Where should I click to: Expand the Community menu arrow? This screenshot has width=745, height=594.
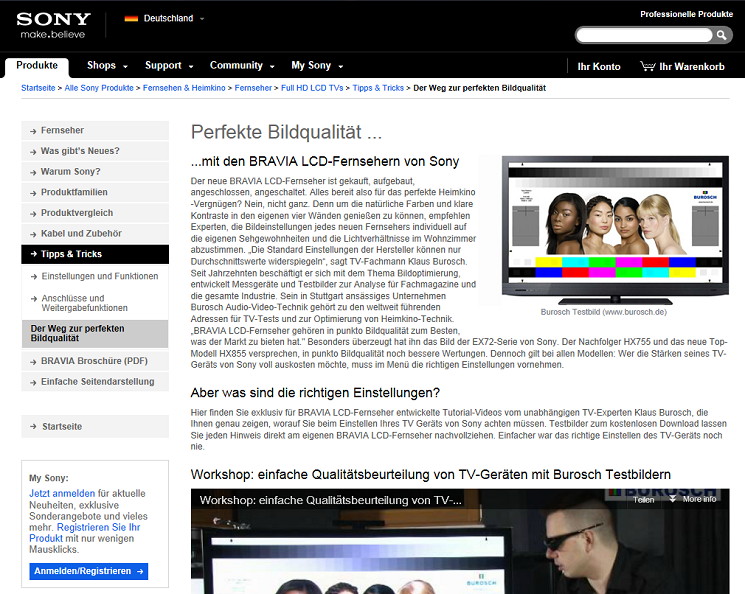tap(272, 67)
